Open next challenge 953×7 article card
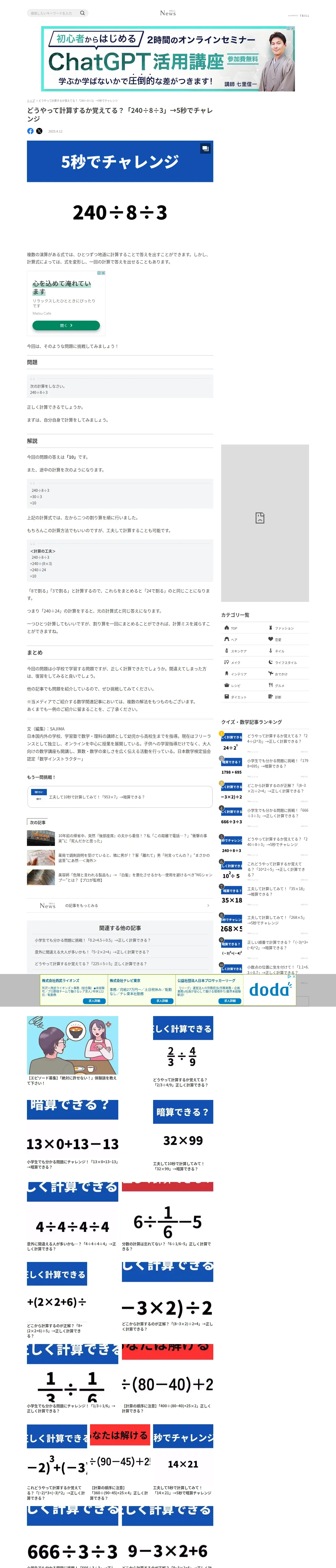 tap(120, 797)
